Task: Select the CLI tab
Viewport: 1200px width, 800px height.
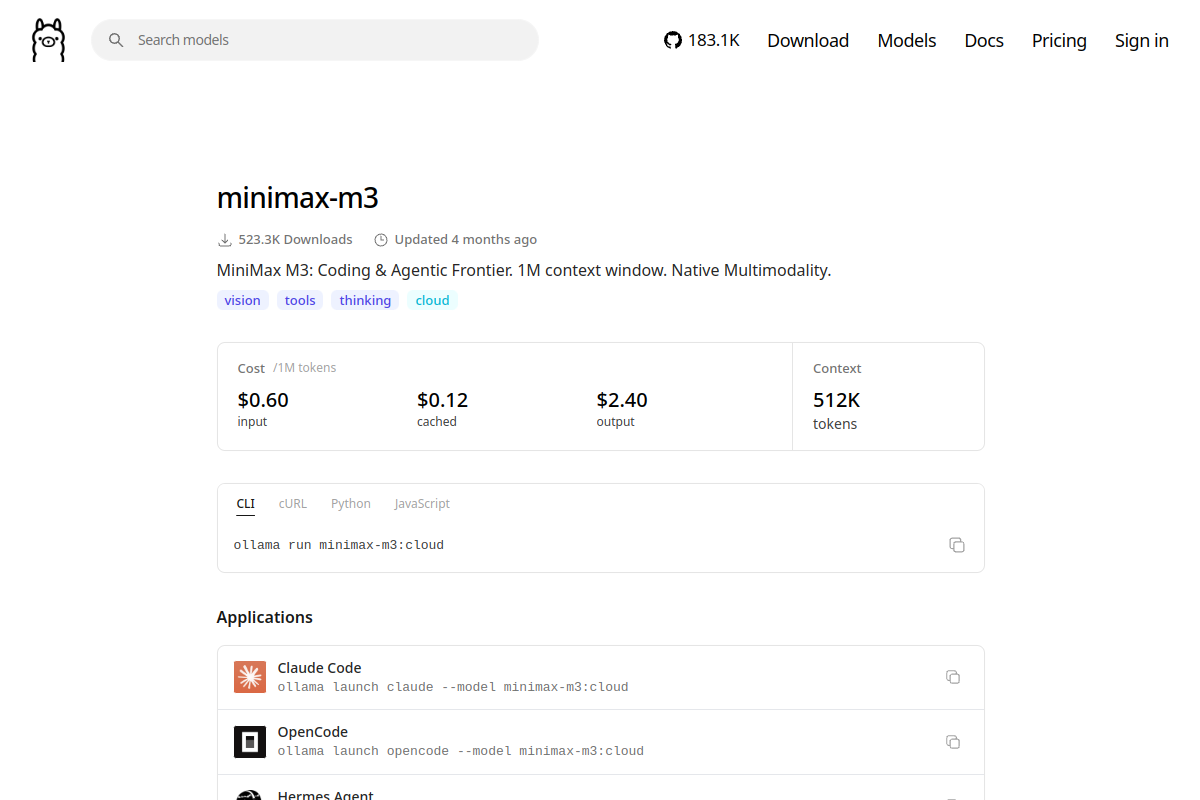Action: [x=246, y=504]
